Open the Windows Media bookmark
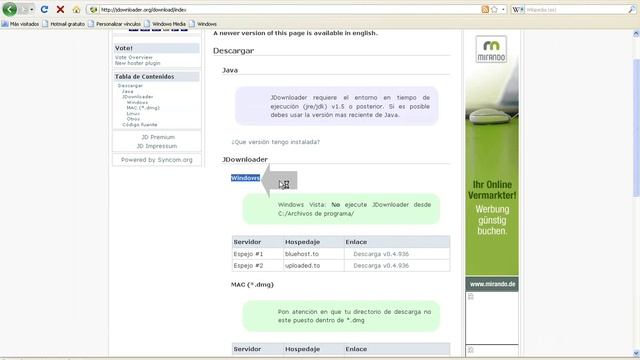Screen dimensions: 640x360 [165, 24]
